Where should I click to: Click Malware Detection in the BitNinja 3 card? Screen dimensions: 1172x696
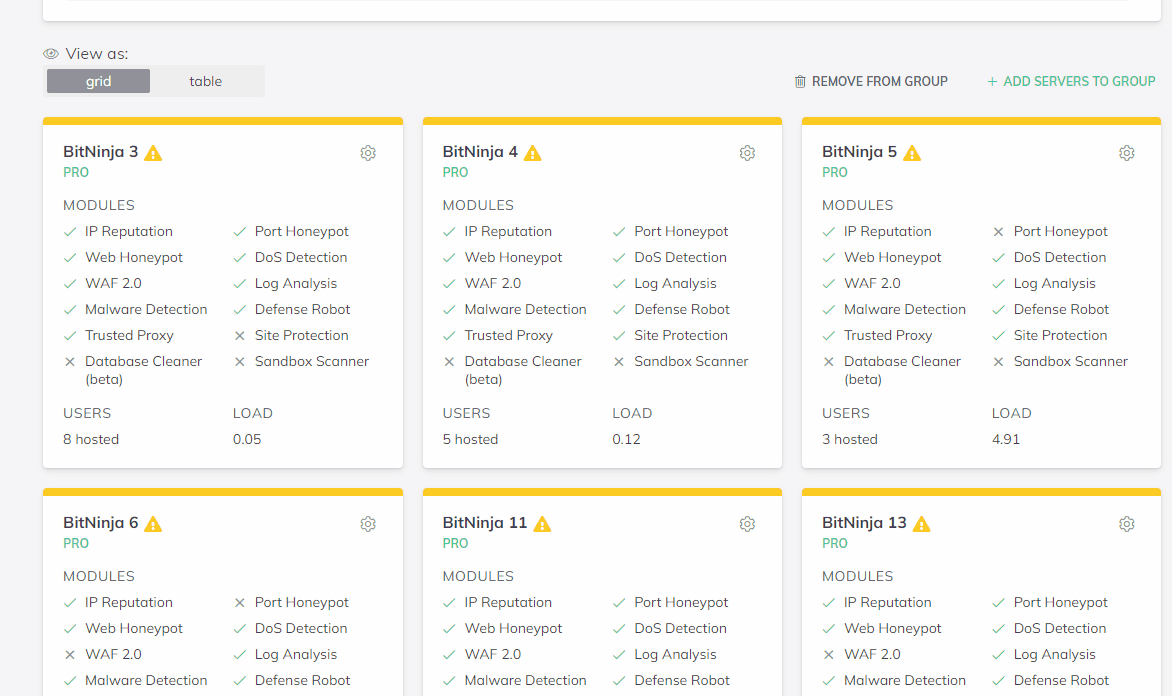coord(146,309)
